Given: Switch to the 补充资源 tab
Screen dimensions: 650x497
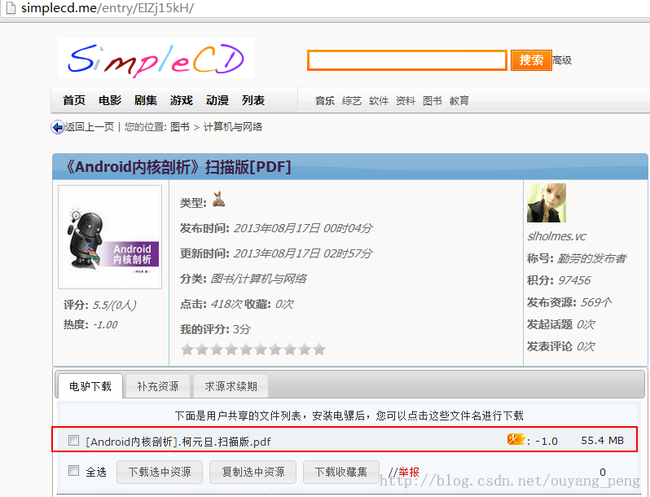Looking at the screenshot, I should click(158, 386).
